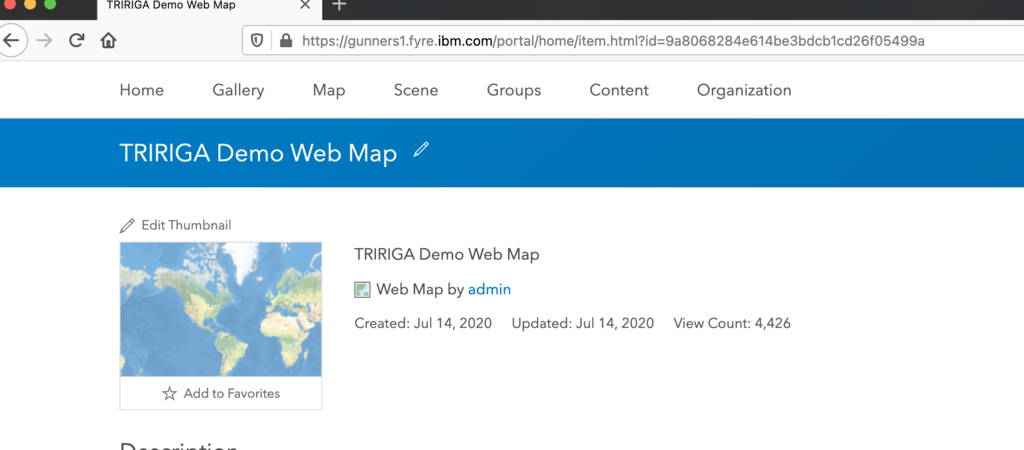Click the Web Map type icon
Image resolution: width=1024 pixels, height=450 pixels.
click(x=362, y=289)
